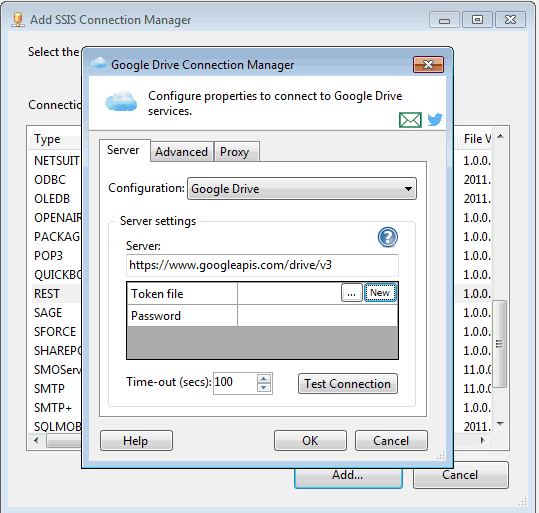Switch to the Server tab
This screenshot has width=539, height=513.
point(123,150)
